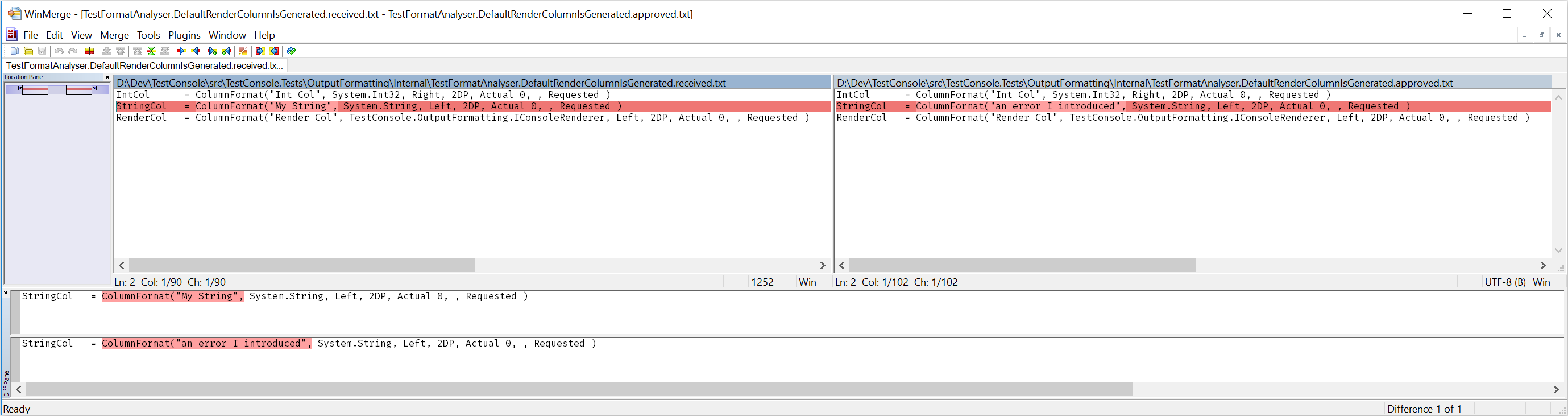This screenshot has width=1568, height=416.
Task: Close the Diff Pane at bottom
Action: click(x=6, y=294)
